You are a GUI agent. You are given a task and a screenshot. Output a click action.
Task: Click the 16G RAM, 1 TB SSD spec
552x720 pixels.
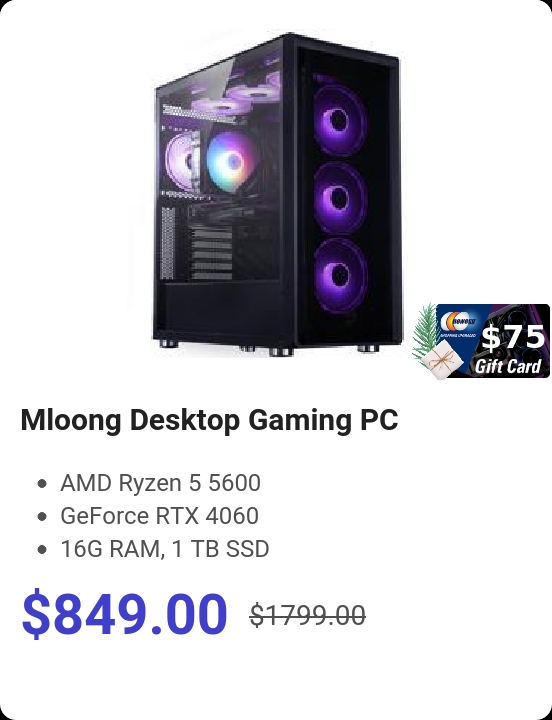click(x=164, y=549)
